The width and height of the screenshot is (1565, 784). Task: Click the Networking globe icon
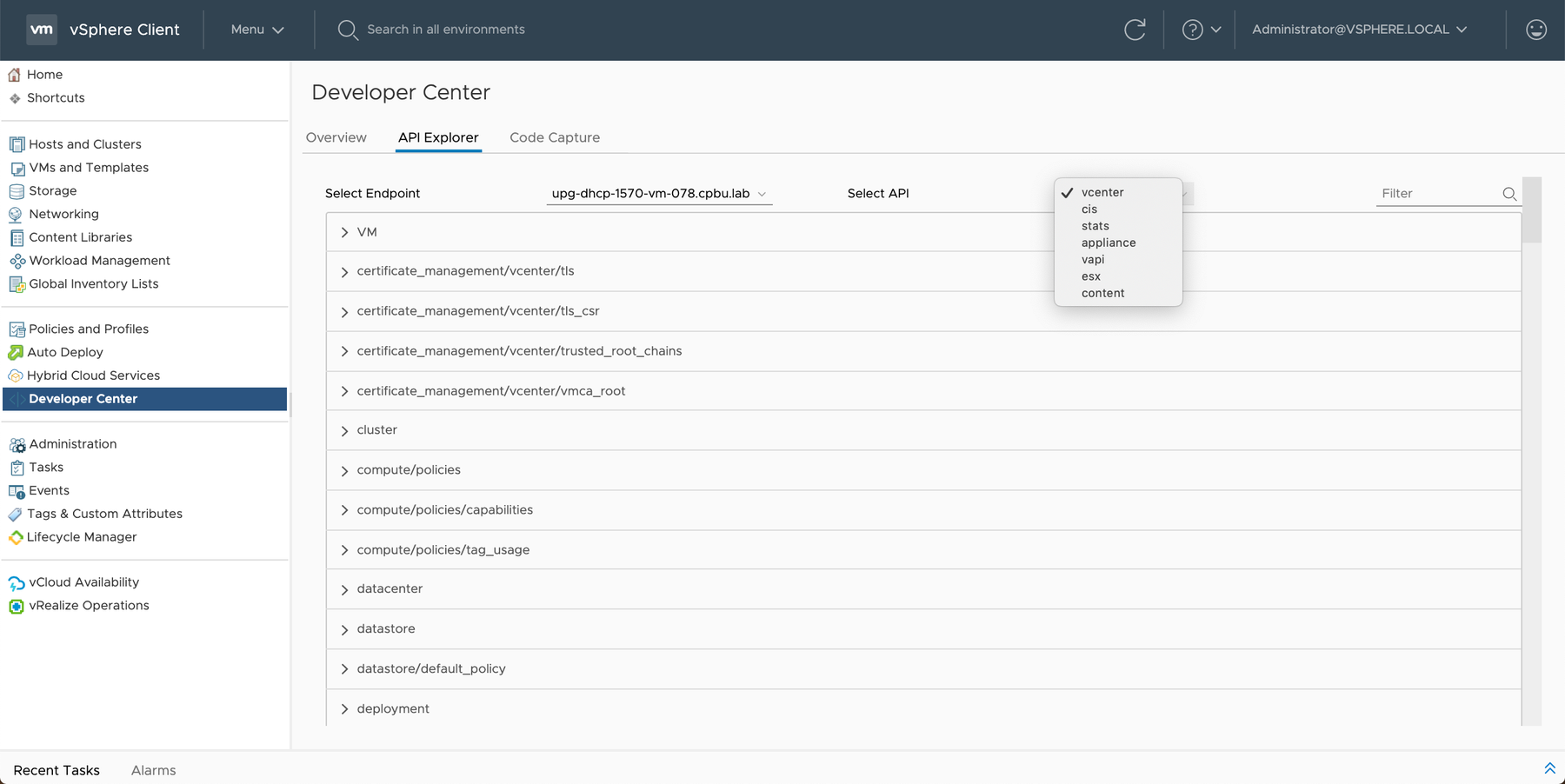16,215
